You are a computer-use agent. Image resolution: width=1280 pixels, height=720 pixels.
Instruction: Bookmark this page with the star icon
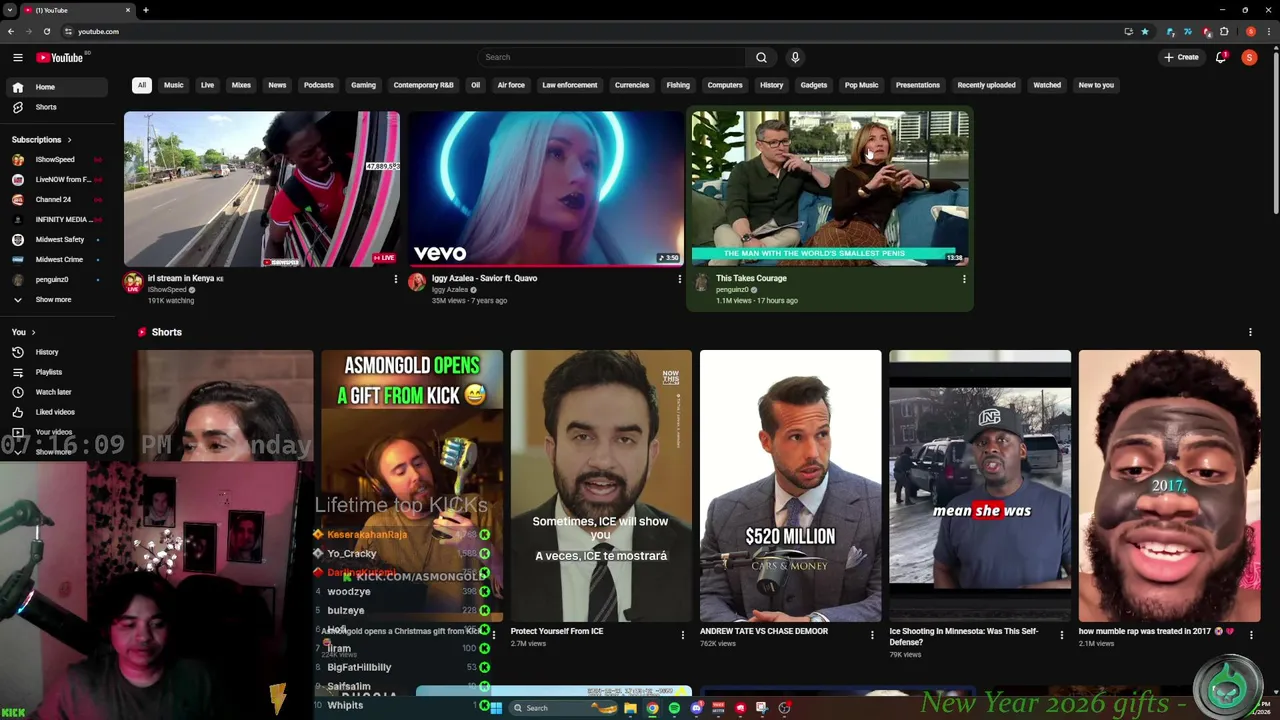pos(1145,31)
